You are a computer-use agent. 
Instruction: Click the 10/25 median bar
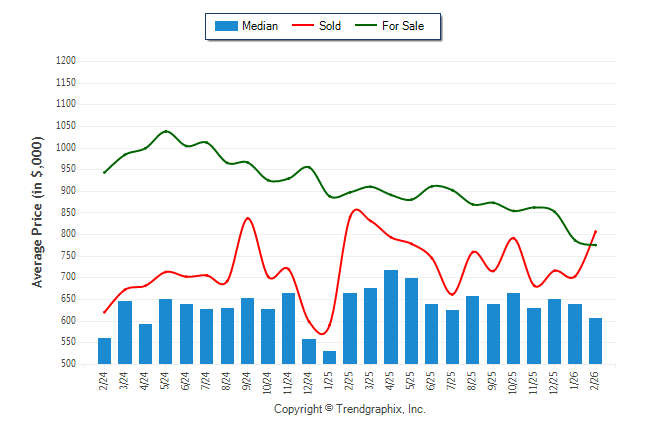click(513, 328)
